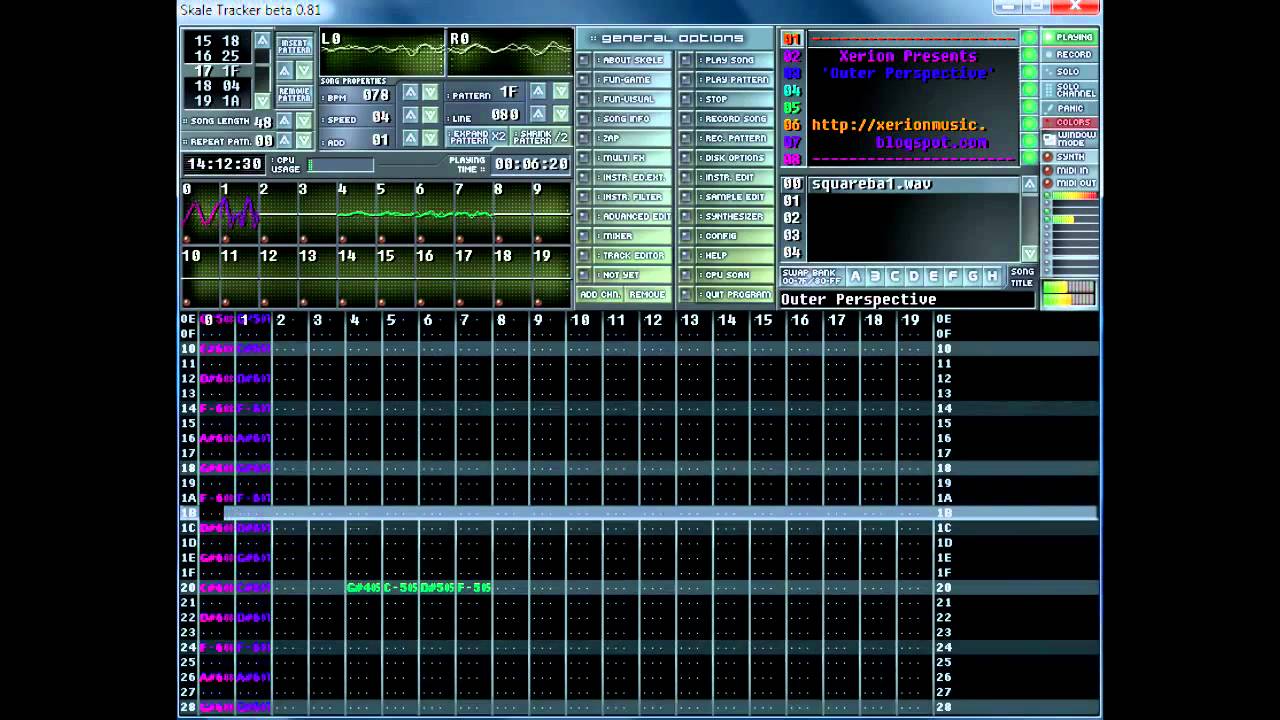Toggle Solo Channel mode

point(1070,90)
